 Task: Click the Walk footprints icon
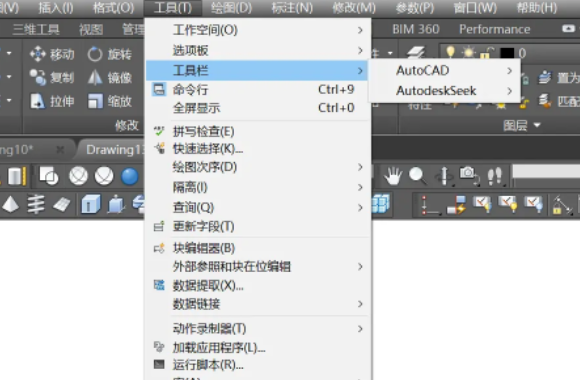click(x=495, y=176)
